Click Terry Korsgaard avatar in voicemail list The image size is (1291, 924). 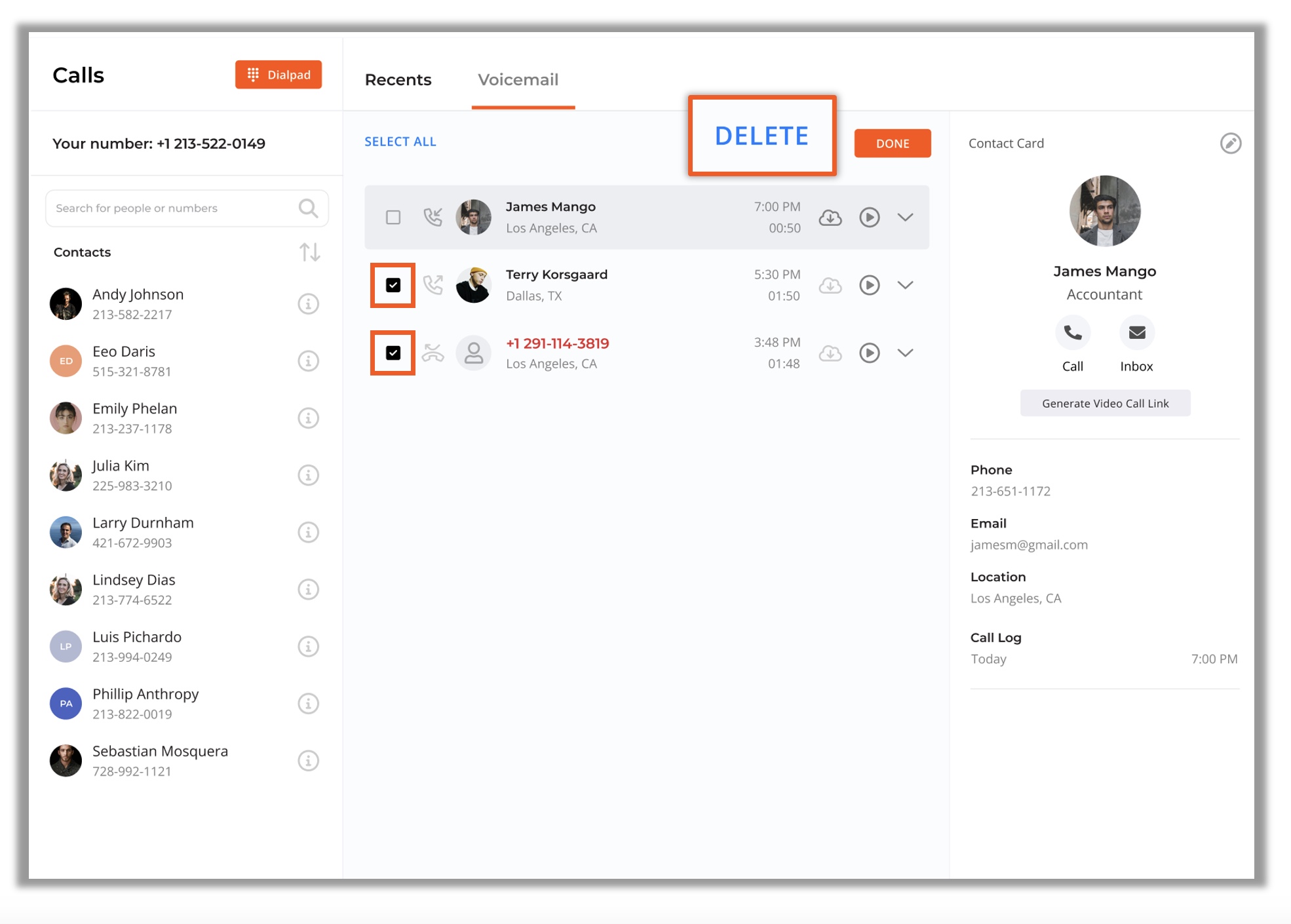[x=473, y=285]
